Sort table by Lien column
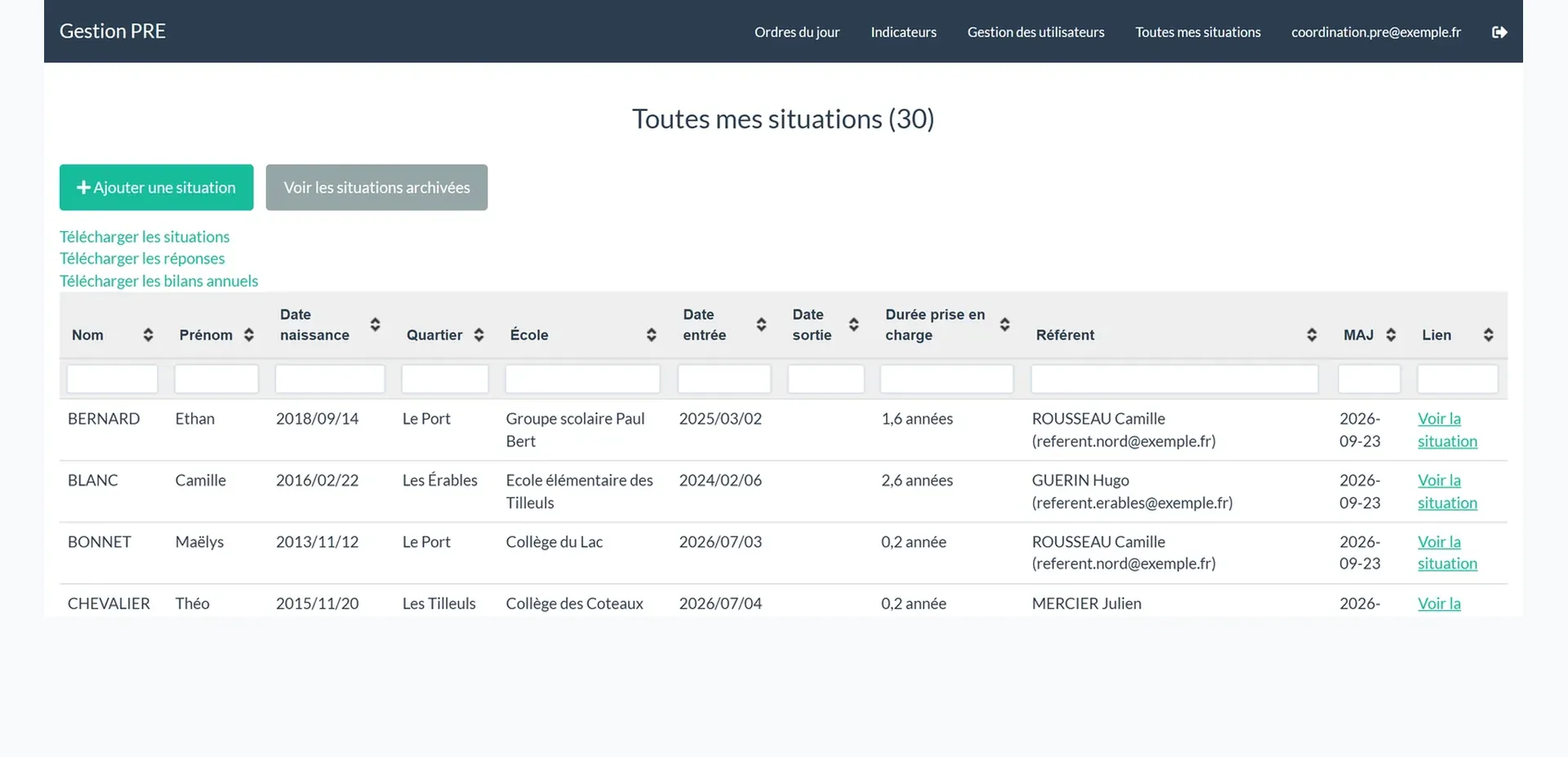This screenshot has height=757, width=1568. coord(1488,335)
